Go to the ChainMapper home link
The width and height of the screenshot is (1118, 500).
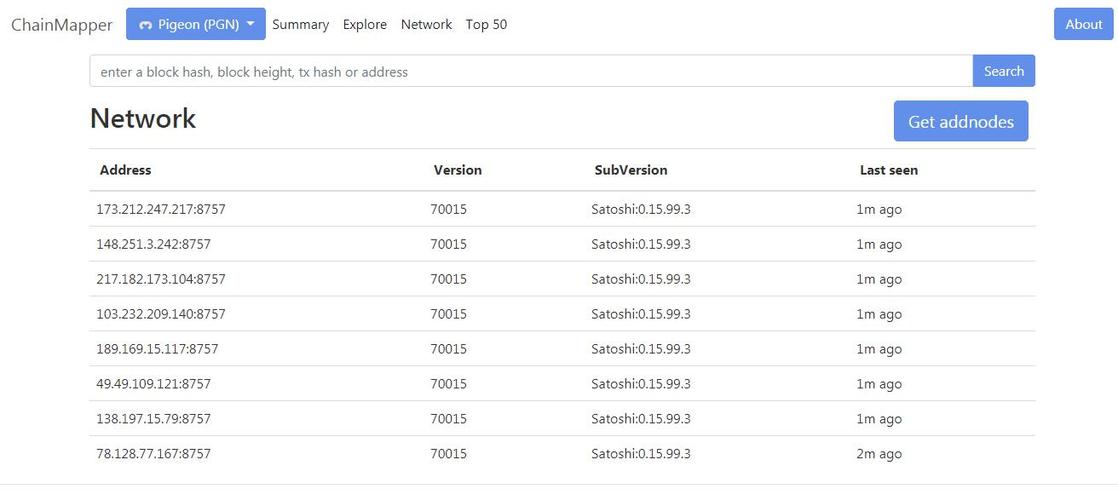pyautogui.click(x=62, y=25)
